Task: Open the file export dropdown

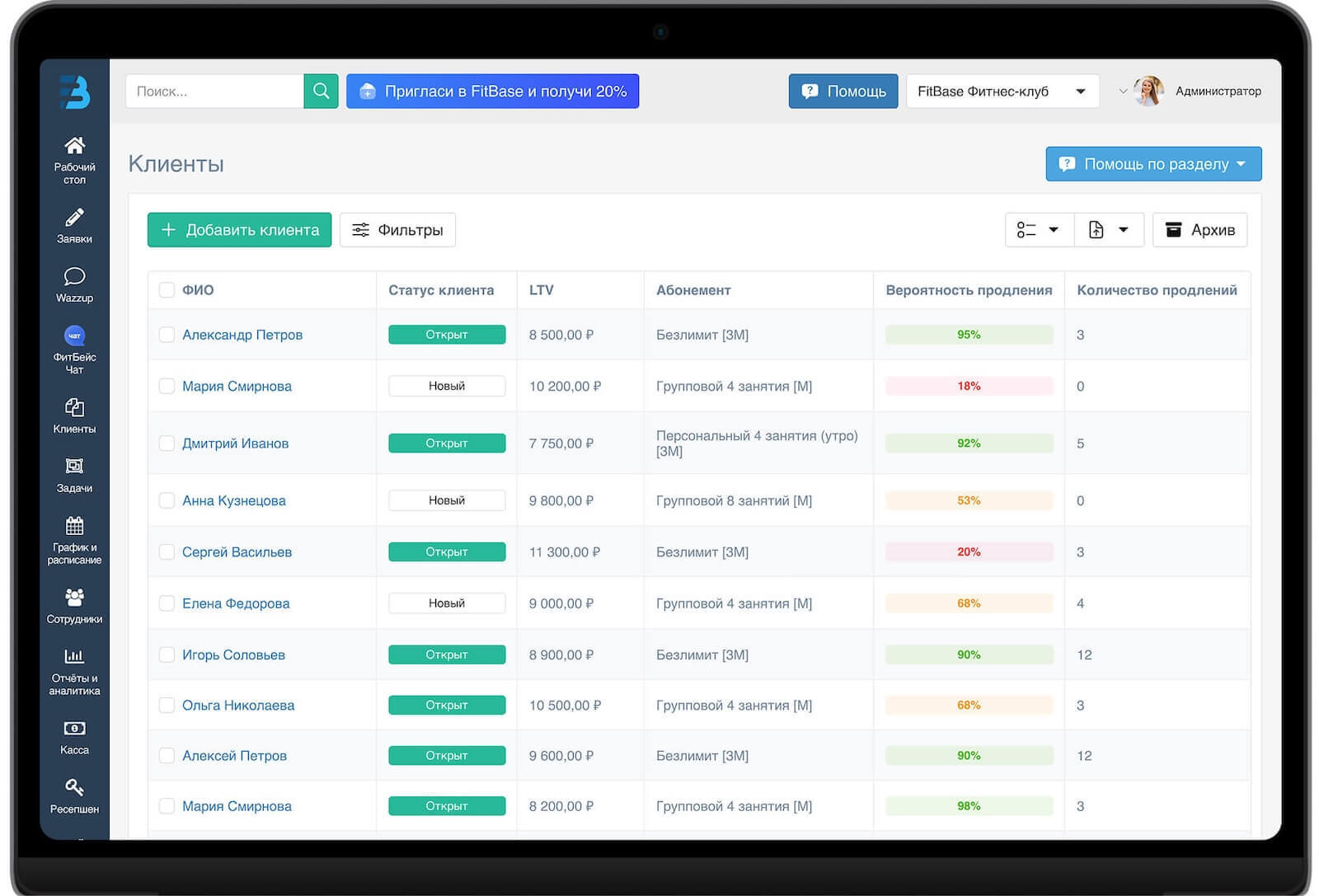Action: (x=1109, y=230)
